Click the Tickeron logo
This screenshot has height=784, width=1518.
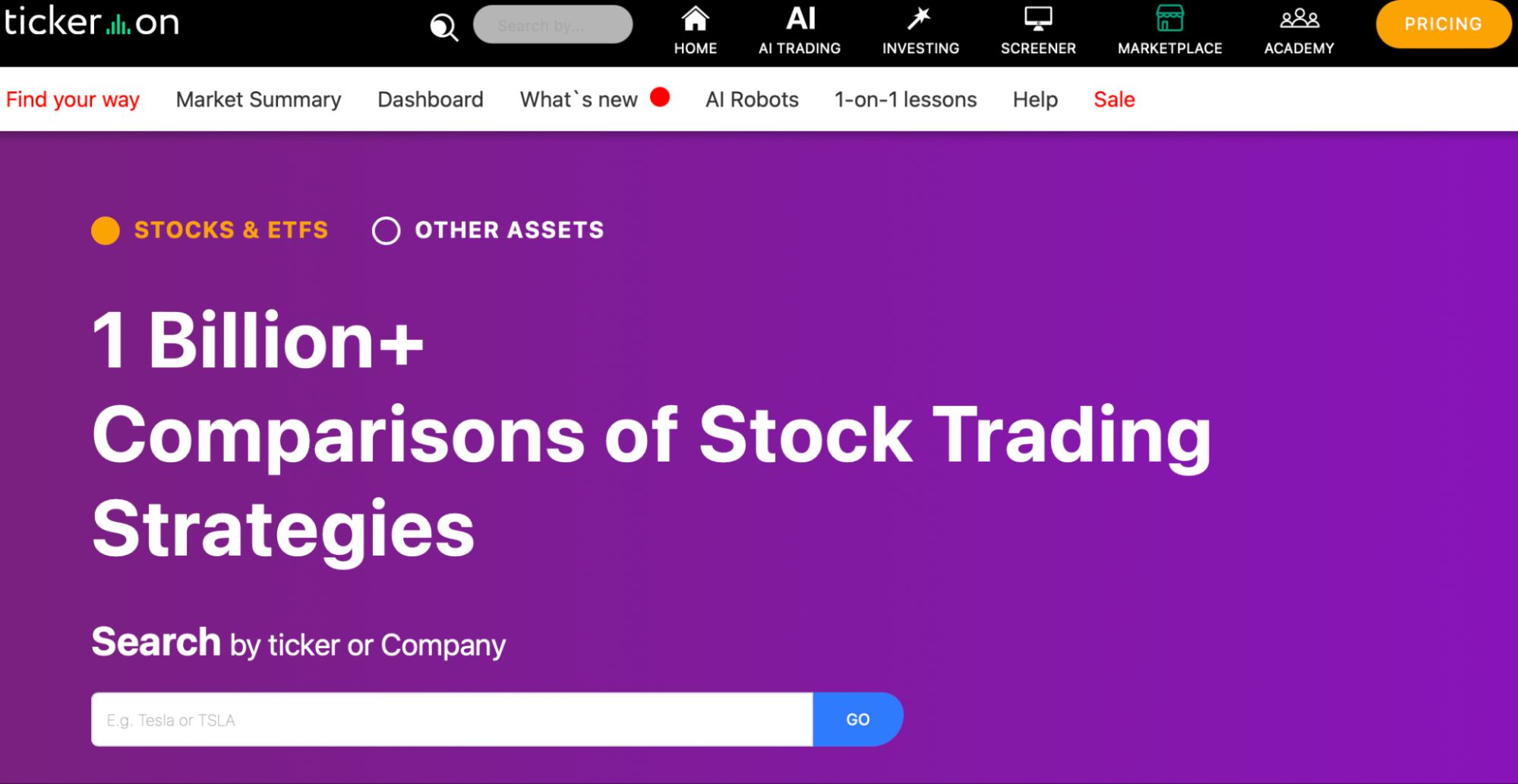tap(92, 21)
